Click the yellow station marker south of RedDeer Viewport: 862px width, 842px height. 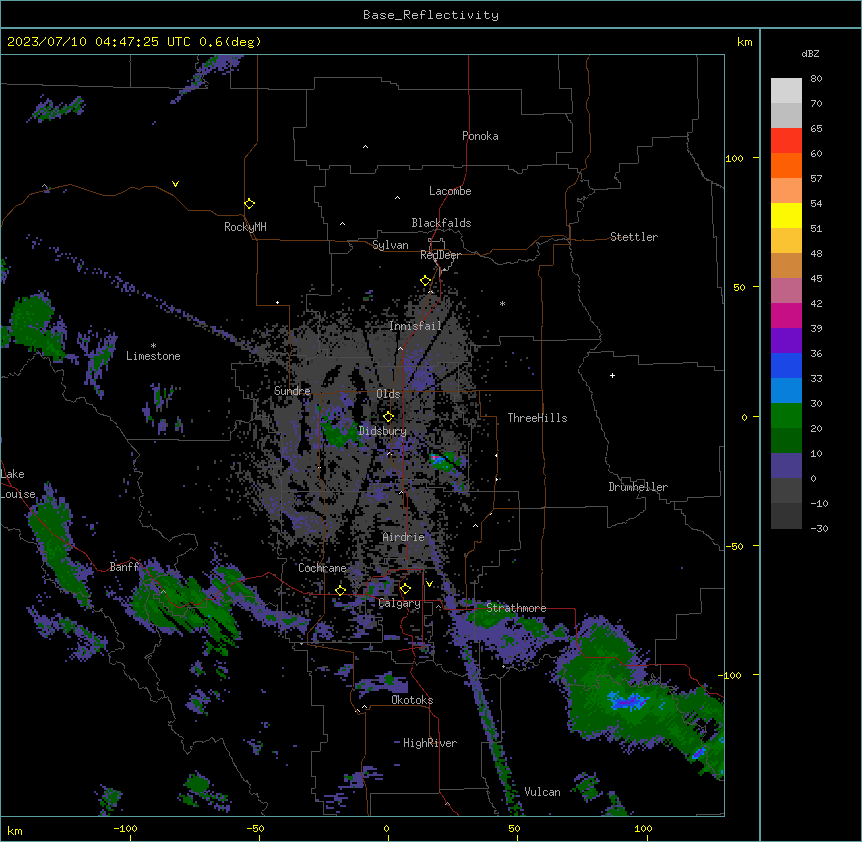tap(426, 281)
